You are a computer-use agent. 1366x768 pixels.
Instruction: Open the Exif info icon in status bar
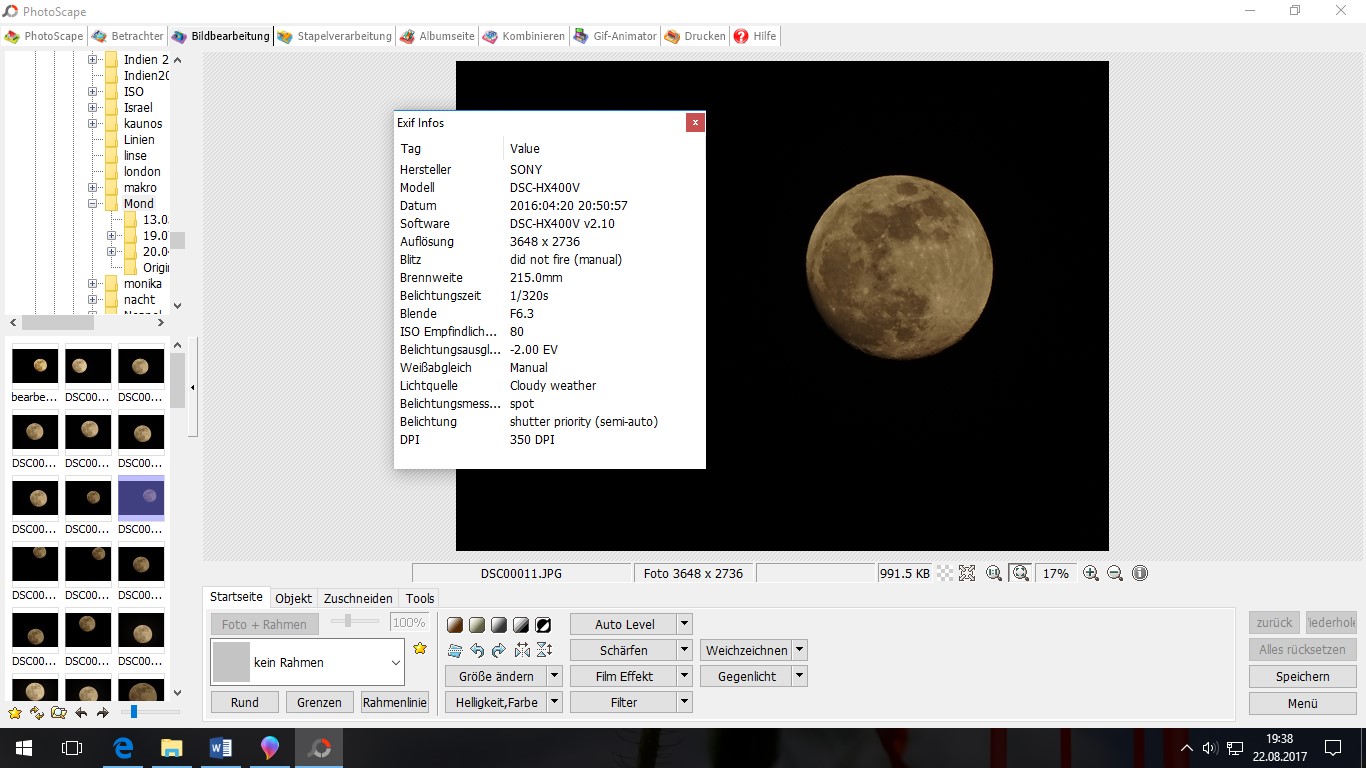click(x=1140, y=574)
